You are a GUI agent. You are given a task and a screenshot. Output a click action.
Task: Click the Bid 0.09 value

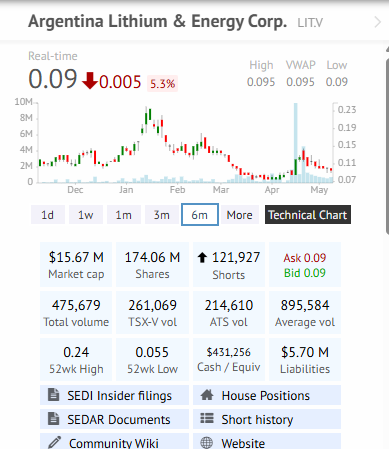(305, 273)
